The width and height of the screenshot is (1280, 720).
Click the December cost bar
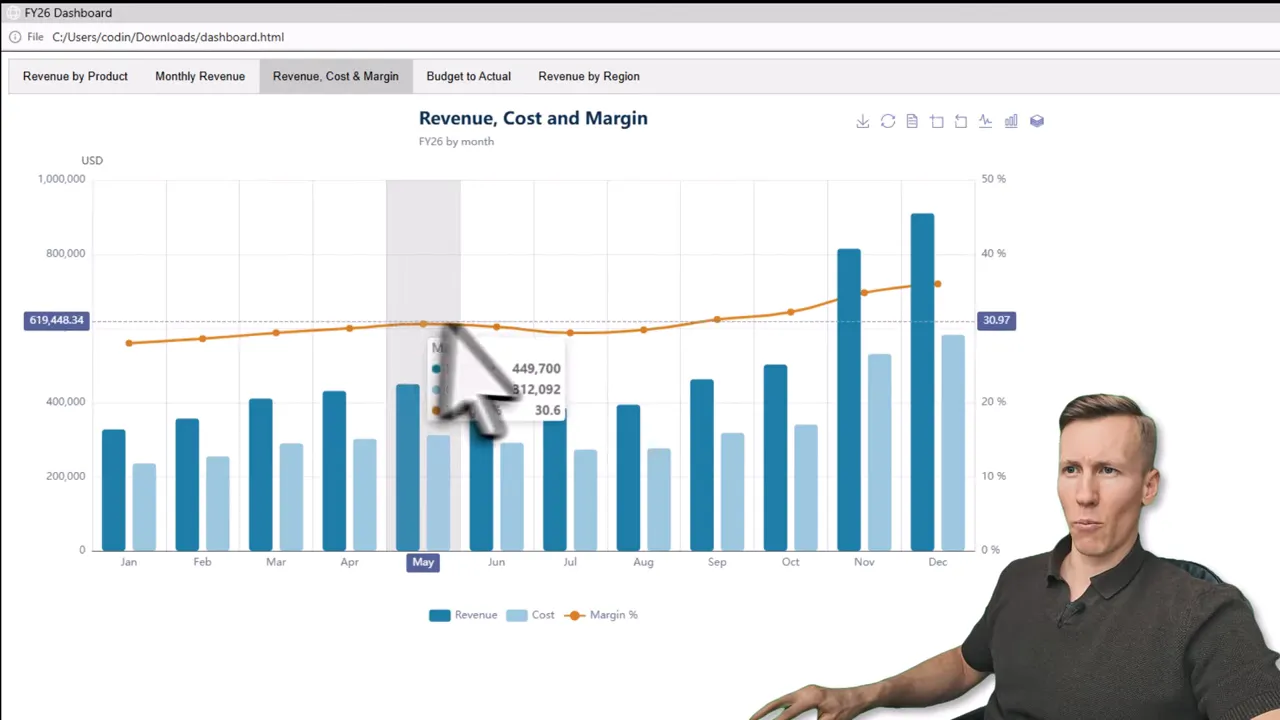pyautogui.click(x=953, y=443)
